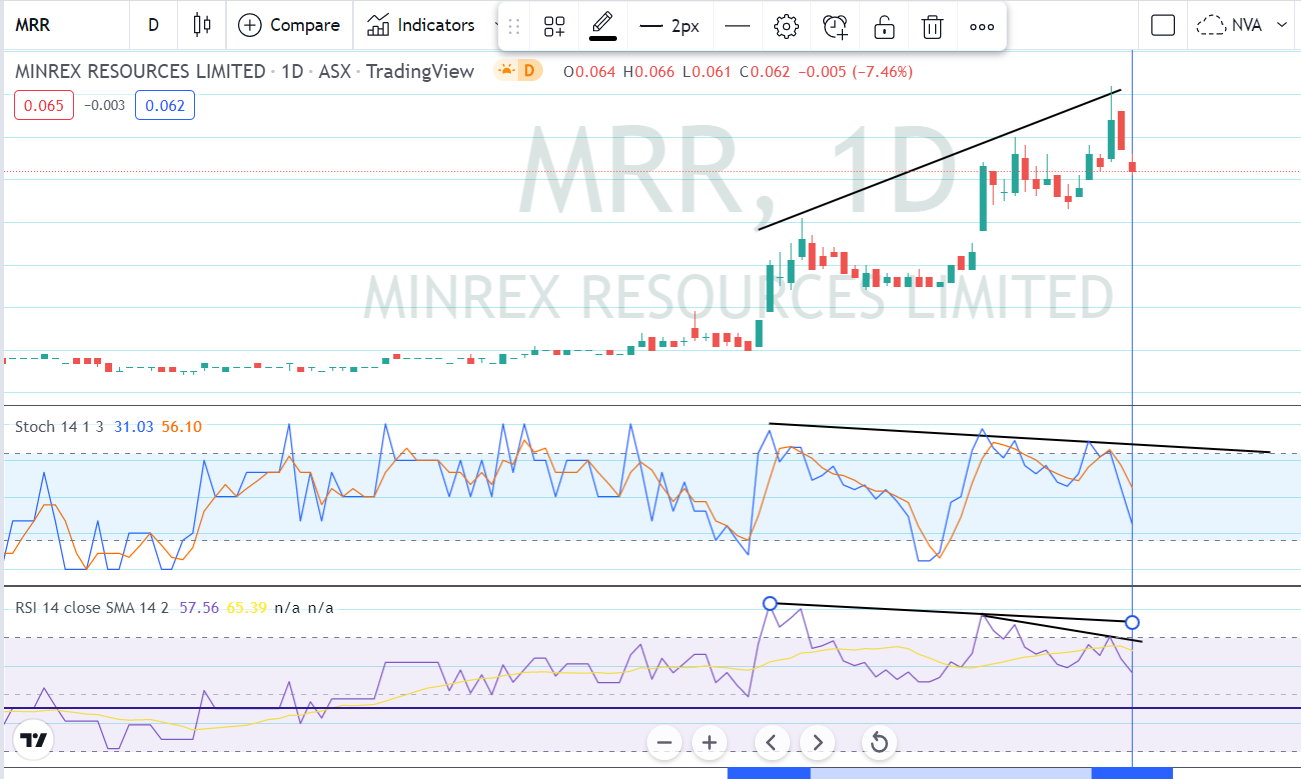1301x779 pixels.
Task: Zoom out with the minus button
Action: click(663, 742)
